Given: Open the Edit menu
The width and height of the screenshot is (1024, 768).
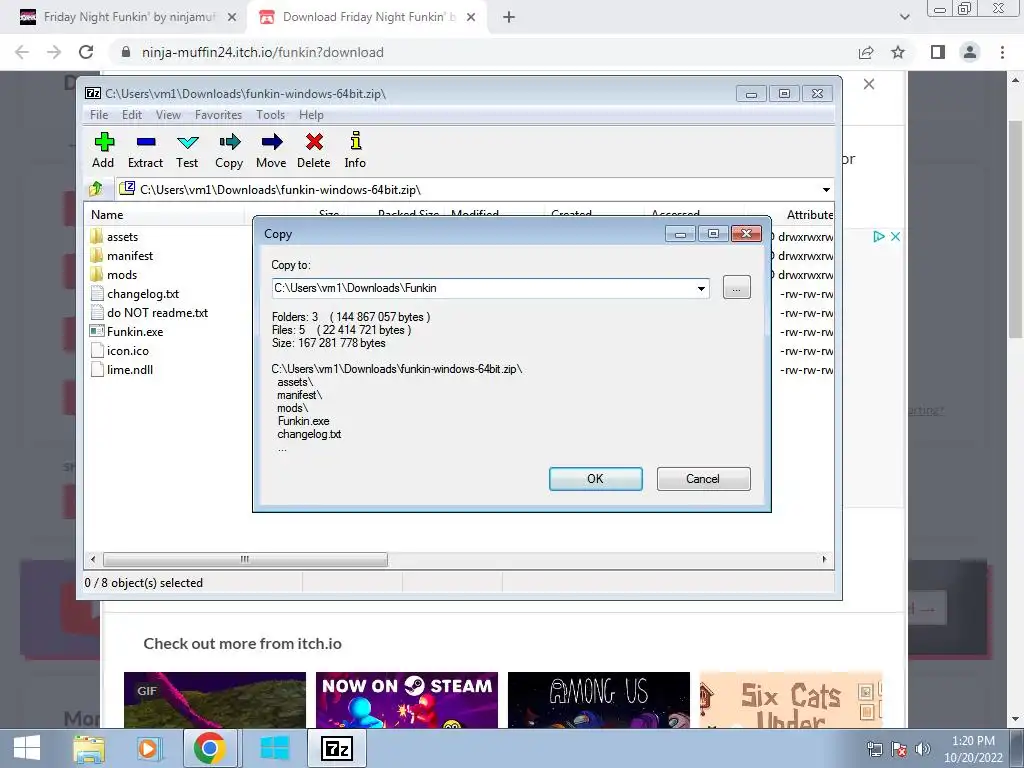Looking at the screenshot, I should click(131, 115).
